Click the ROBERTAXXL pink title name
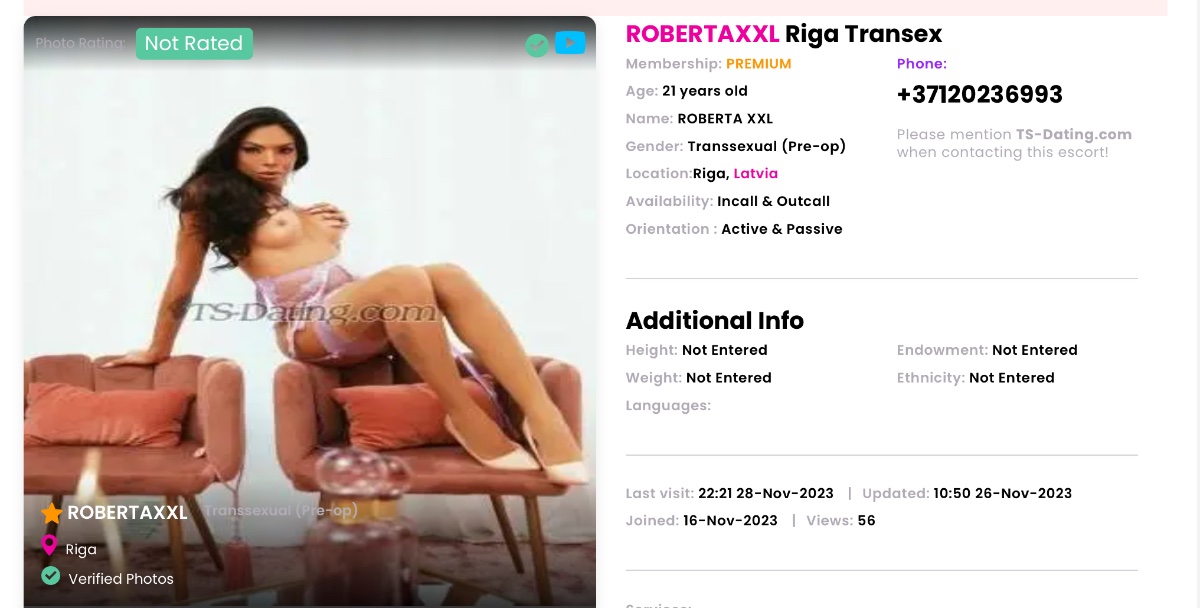The image size is (1200, 608). coord(702,34)
